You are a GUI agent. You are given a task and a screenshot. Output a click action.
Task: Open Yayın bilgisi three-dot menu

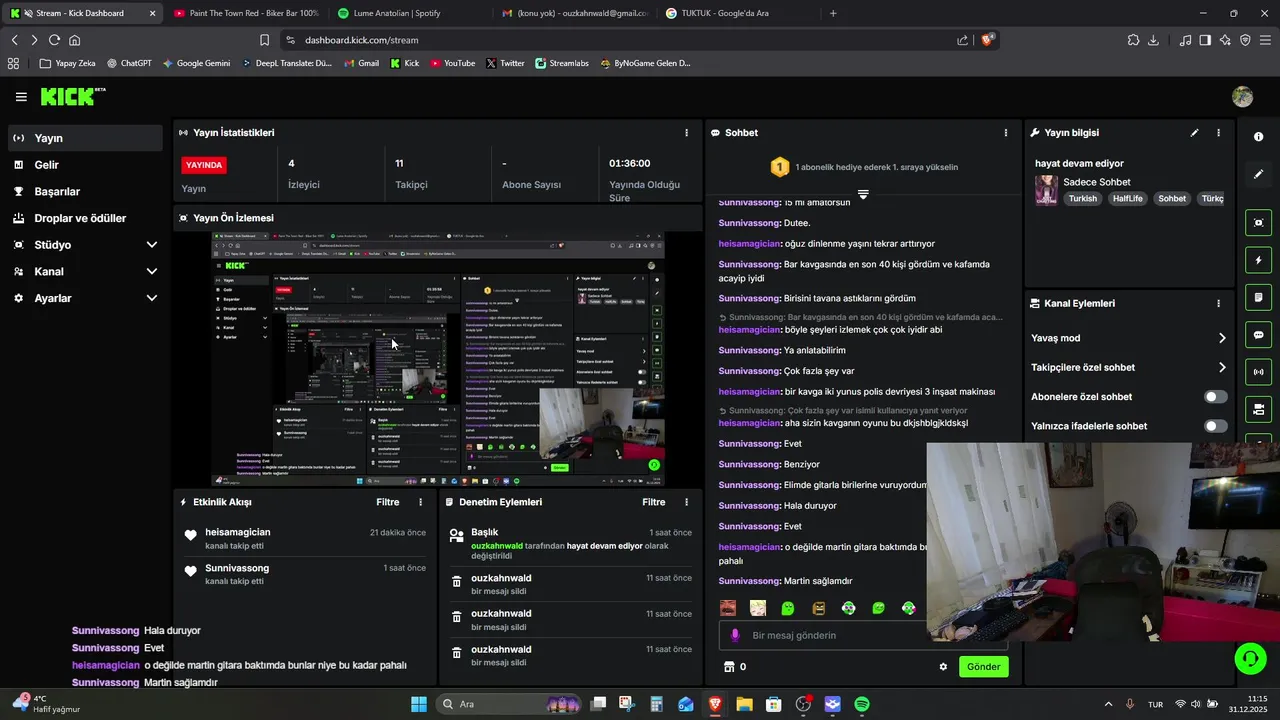coord(1218,132)
